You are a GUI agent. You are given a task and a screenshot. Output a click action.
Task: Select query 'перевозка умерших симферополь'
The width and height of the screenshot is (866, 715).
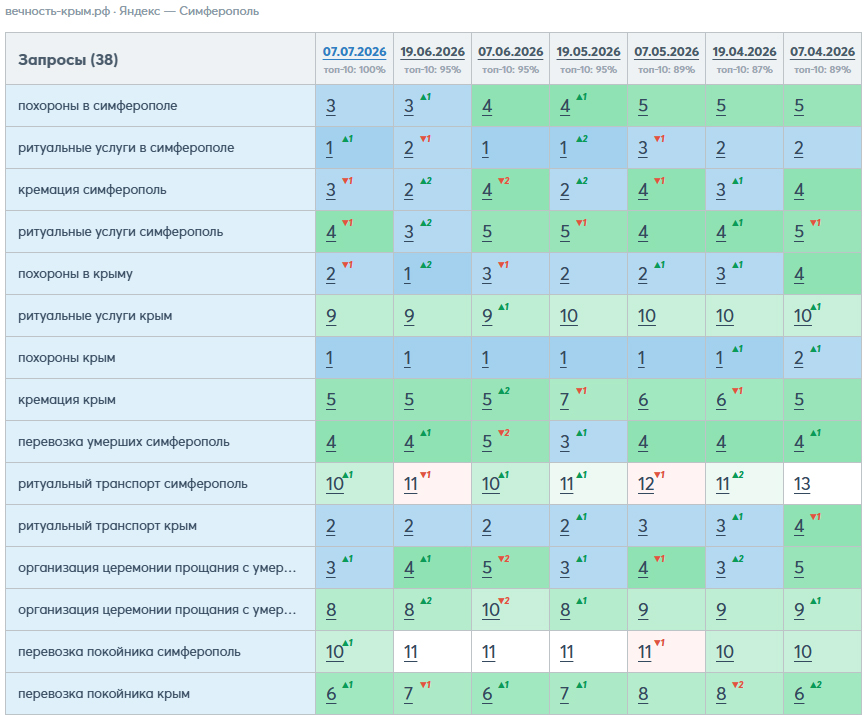click(124, 442)
